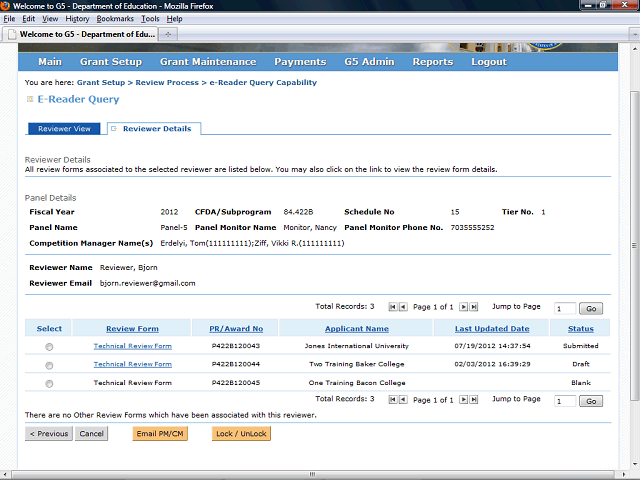Click the Review Process breadcrumb link

click(167, 82)
